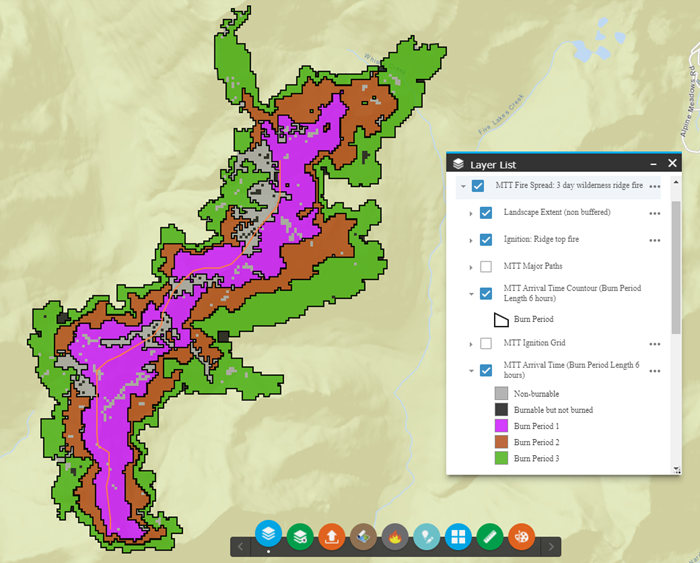
Task: Collapse the MTT Fire Spread group layer
Action: click(x=462, y=186)
